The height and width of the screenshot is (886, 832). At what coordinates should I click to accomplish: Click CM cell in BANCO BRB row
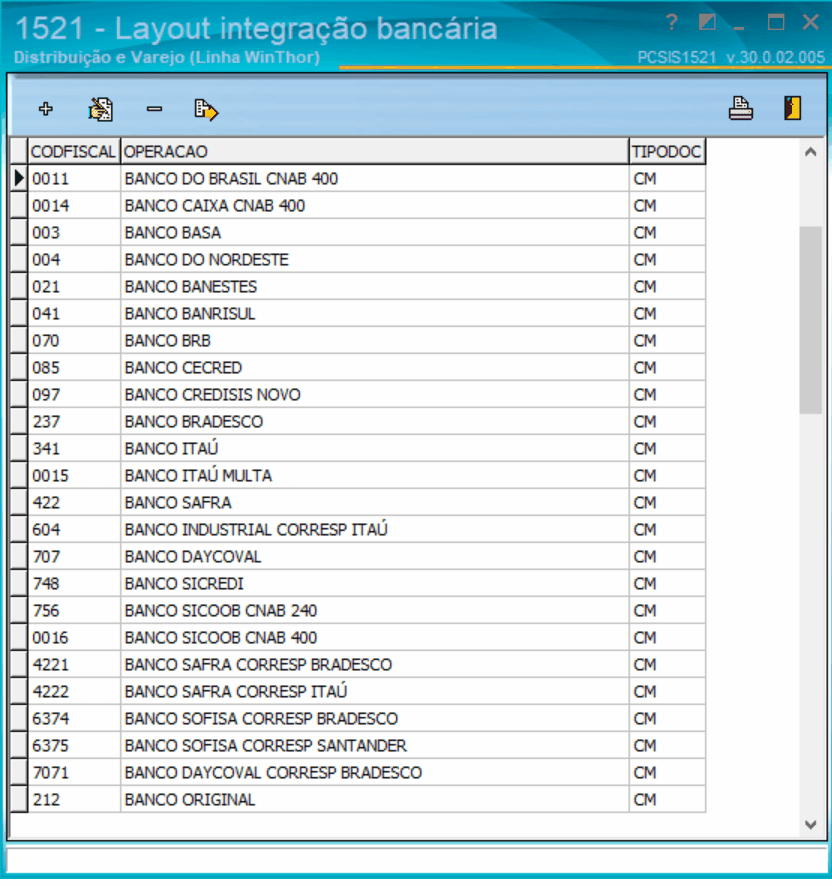pos(667,341)
